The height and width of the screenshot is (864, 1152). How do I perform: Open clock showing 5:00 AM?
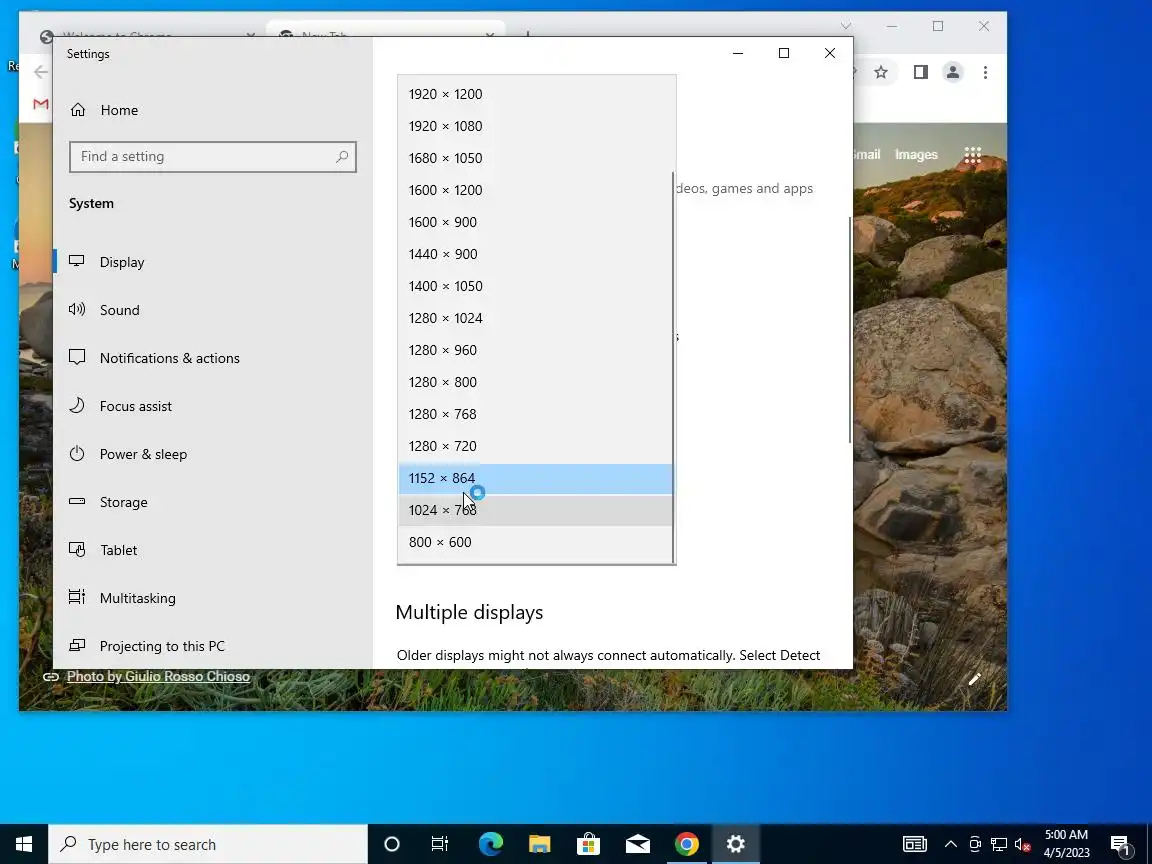[x=1067, y=844]
